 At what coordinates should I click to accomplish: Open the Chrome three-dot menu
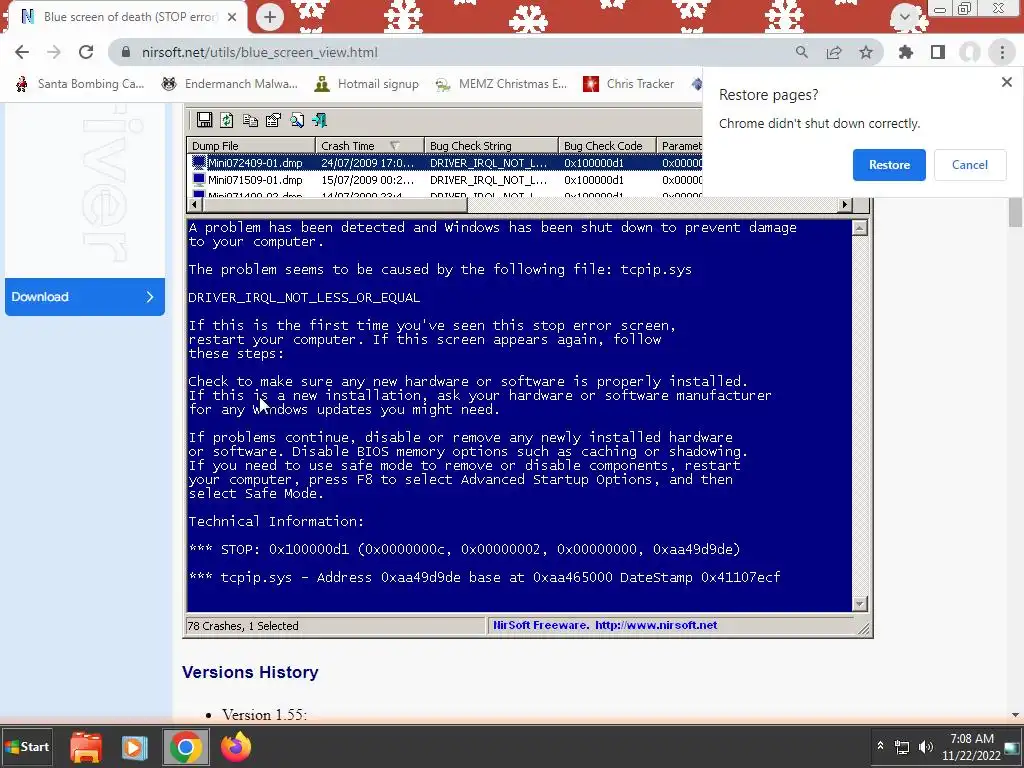(1002, 52)
